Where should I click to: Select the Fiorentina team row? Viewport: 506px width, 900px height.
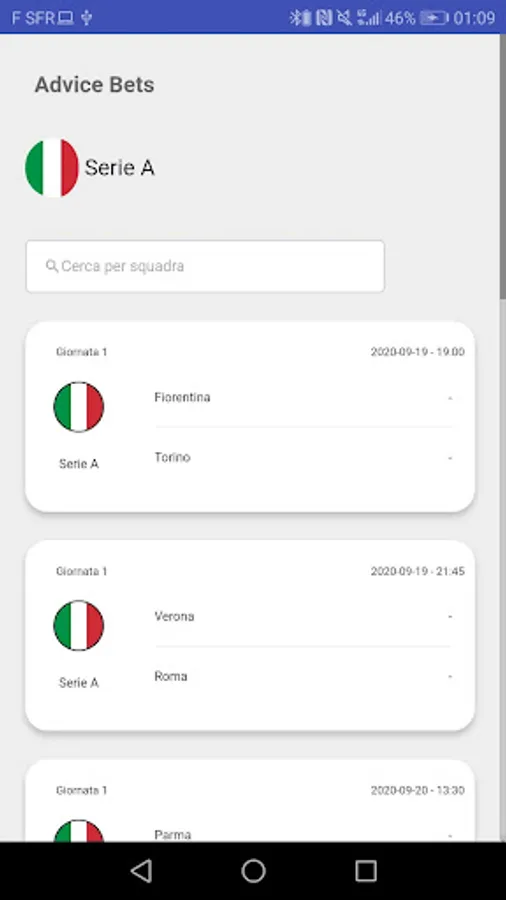(303, 398)
